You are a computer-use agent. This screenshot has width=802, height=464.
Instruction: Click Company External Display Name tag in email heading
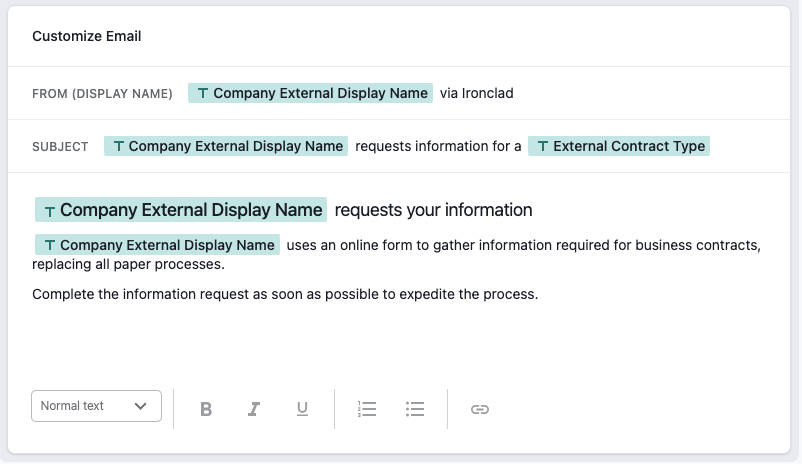pos(181,210)
